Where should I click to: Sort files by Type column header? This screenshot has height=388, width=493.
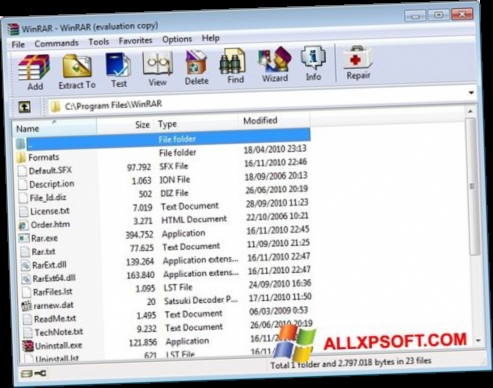click(x=196, y=123)
